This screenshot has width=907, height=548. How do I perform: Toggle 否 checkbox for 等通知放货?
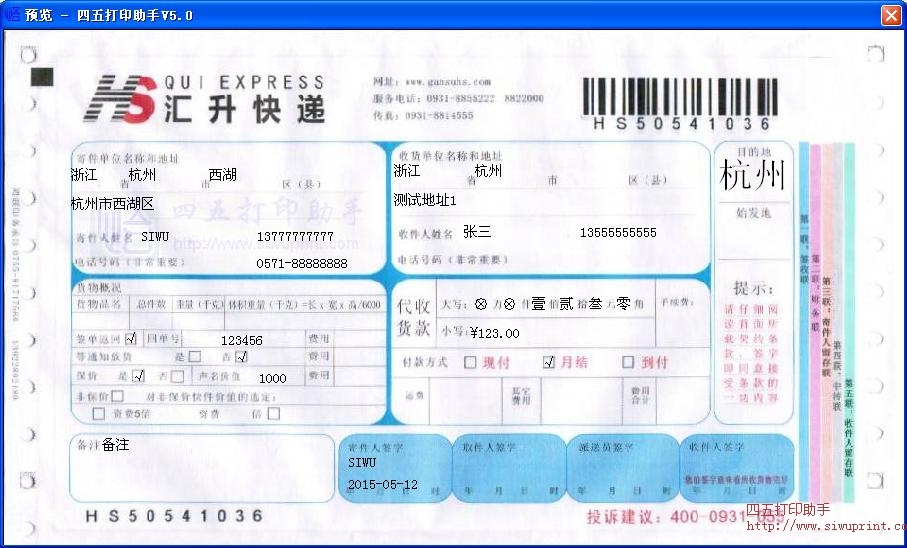point(242,357)
